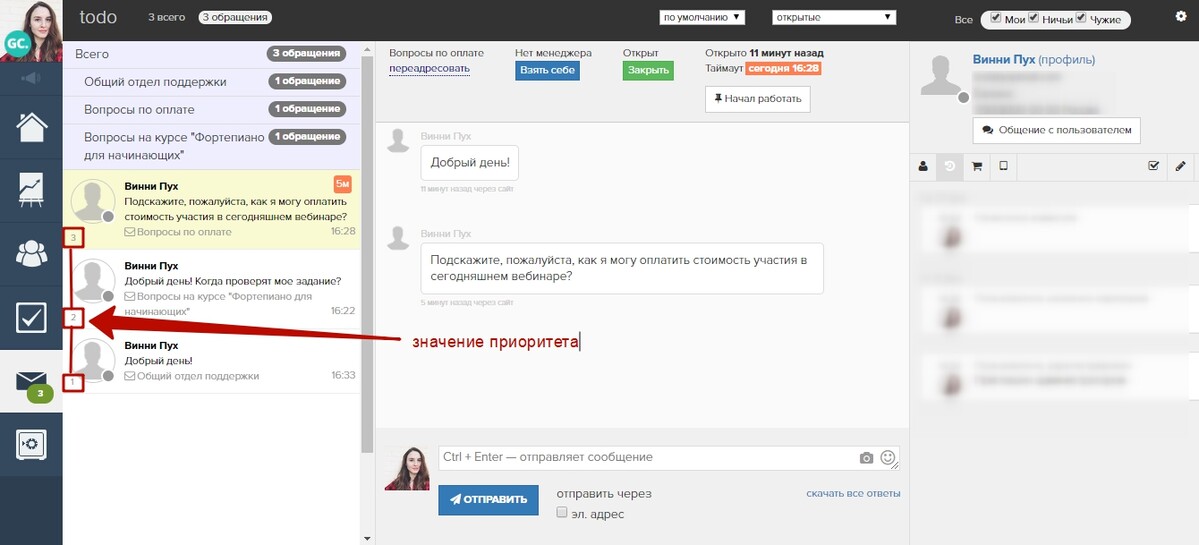1199x545 pixels.
Task: Open the Добрый день! conversation from 16:33
Action: 211,361
